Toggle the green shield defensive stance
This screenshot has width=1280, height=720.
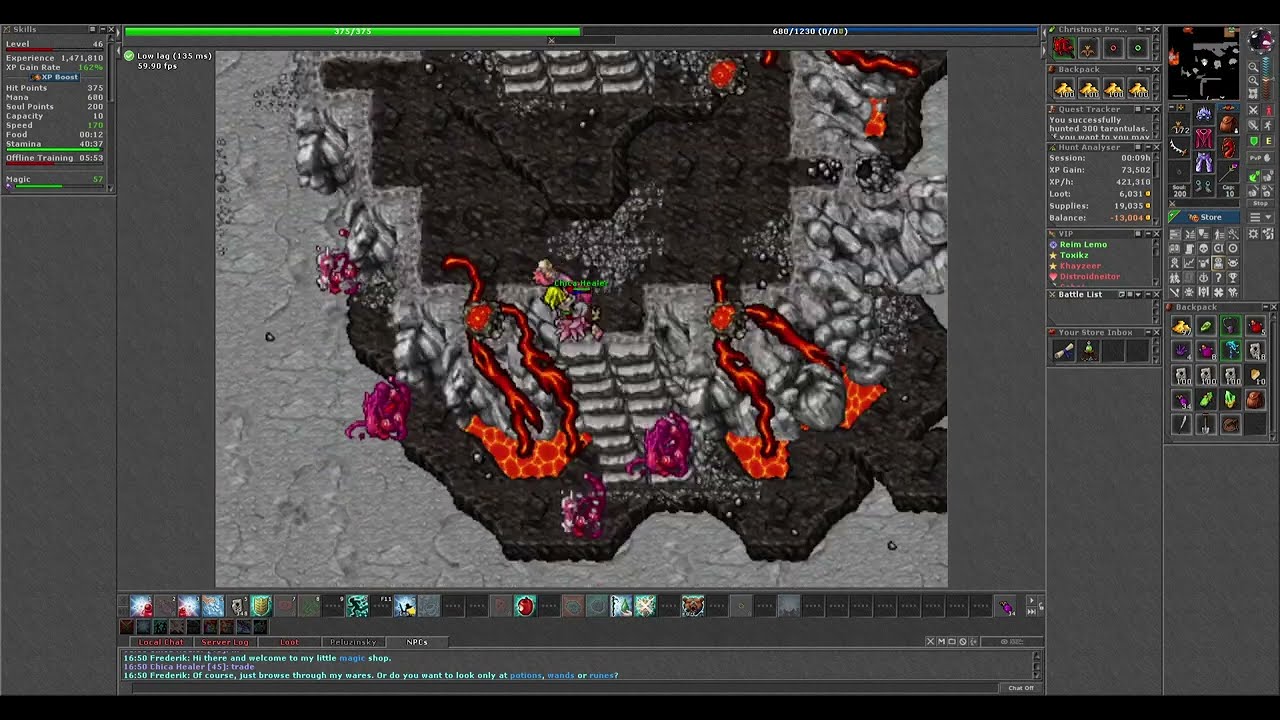(x=1253, y=141)
